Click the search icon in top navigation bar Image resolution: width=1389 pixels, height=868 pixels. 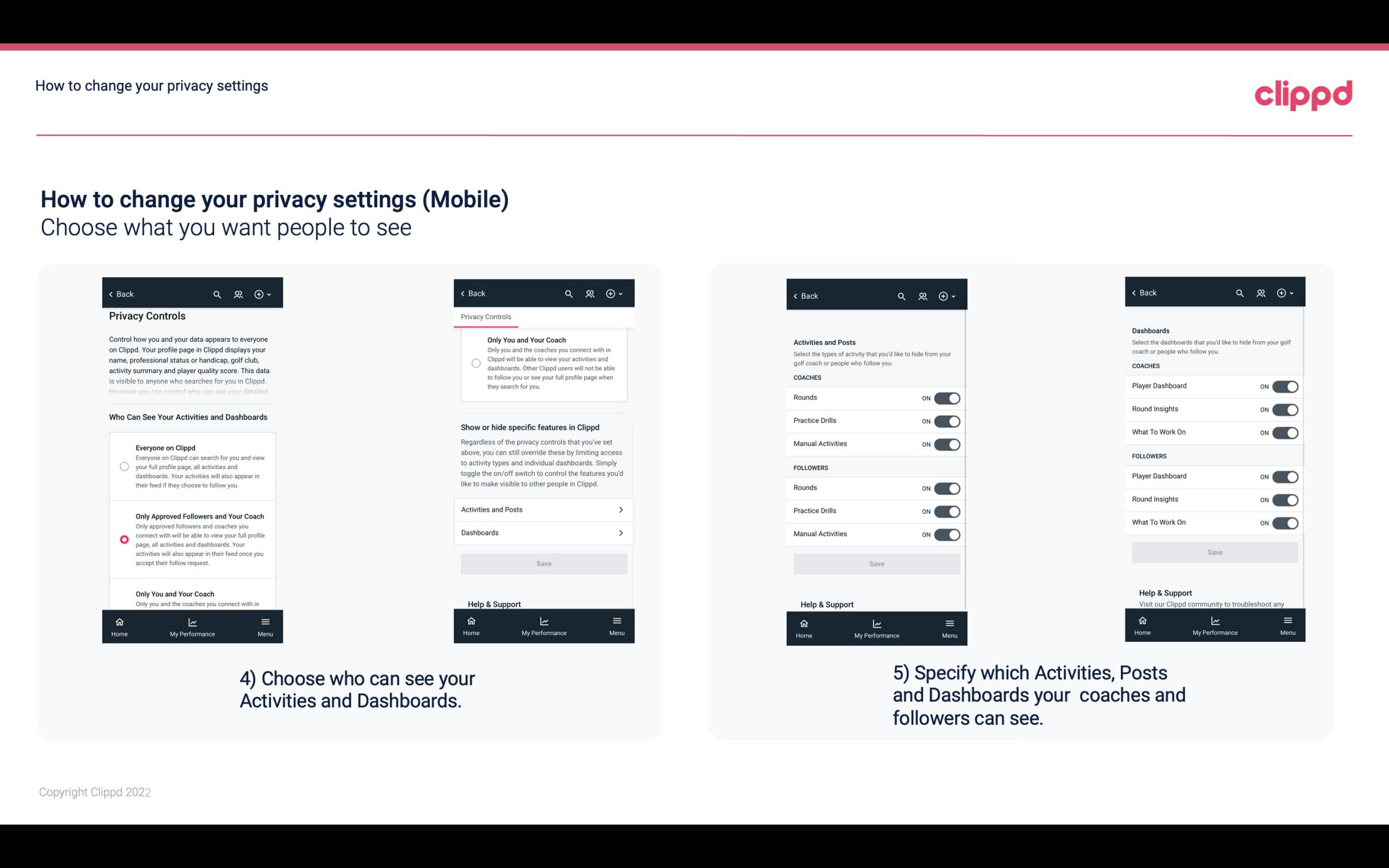click(217, 294)
